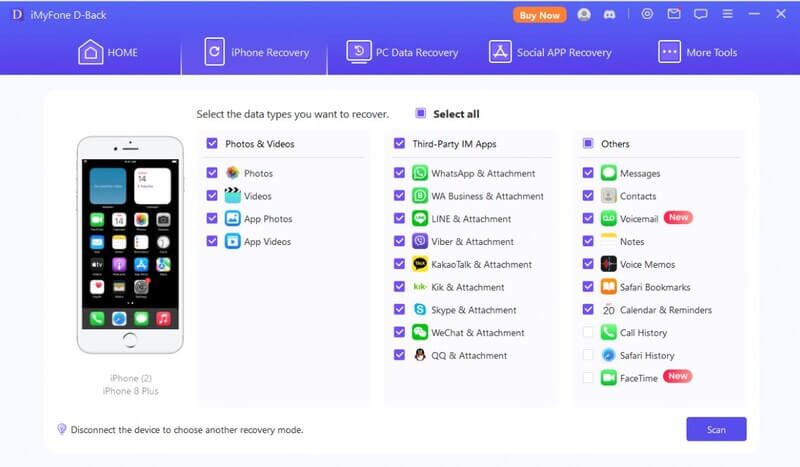
Task: Open the Discord community icon
Action: point(609,15)
